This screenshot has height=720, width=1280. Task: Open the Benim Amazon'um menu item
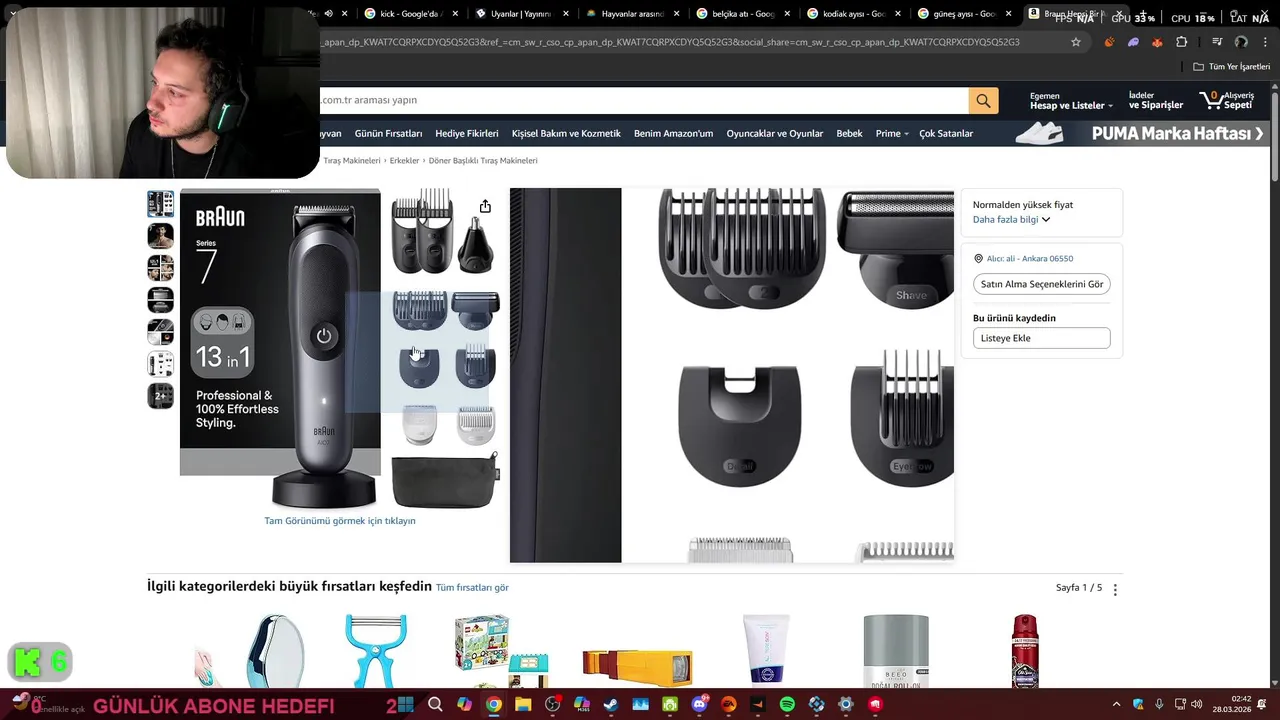click(x=673, y=134)
